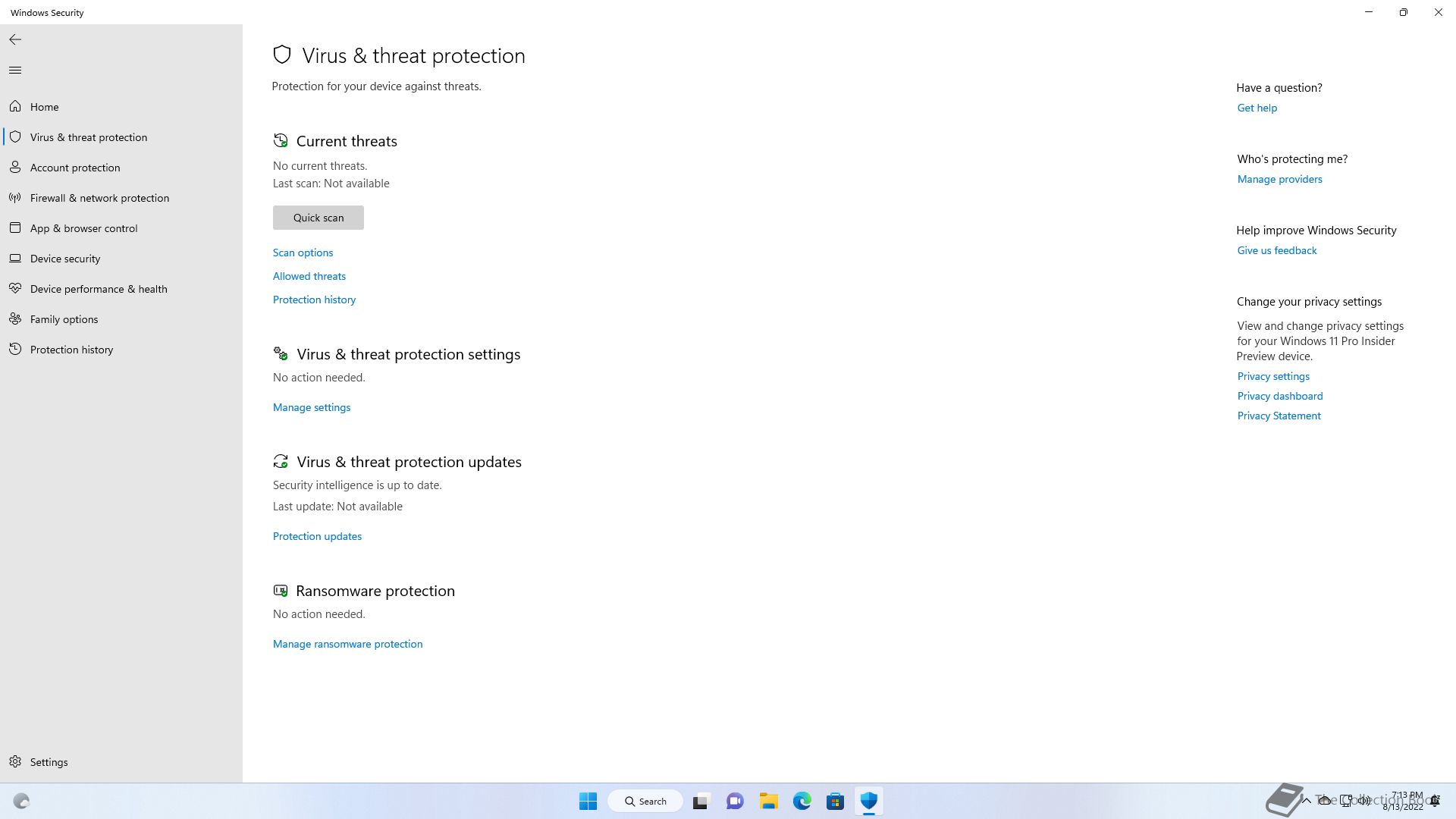
Task: Click the shield icon beside Virus & threat protection
Action: coord(15,136)
